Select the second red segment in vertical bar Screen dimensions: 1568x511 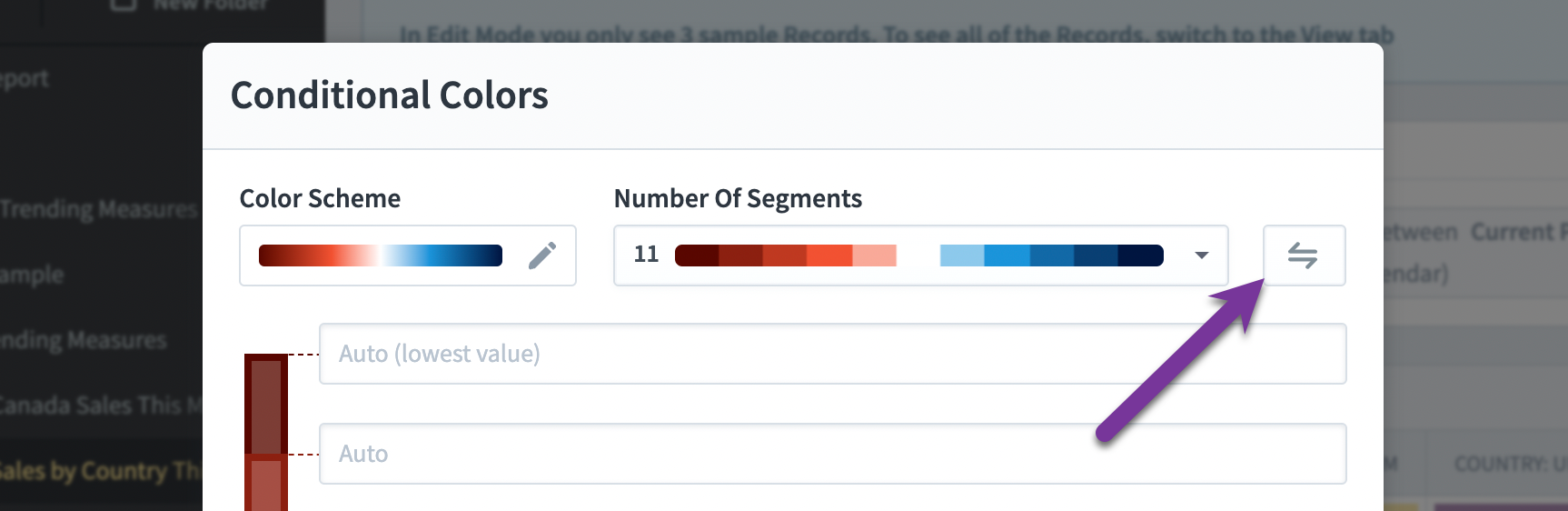[266, 483]
